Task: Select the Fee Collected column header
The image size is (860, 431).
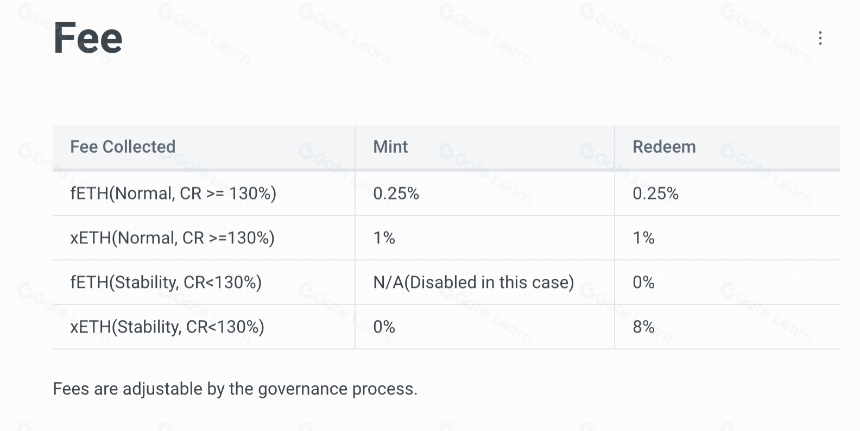Action: click(x=123, y=146)
